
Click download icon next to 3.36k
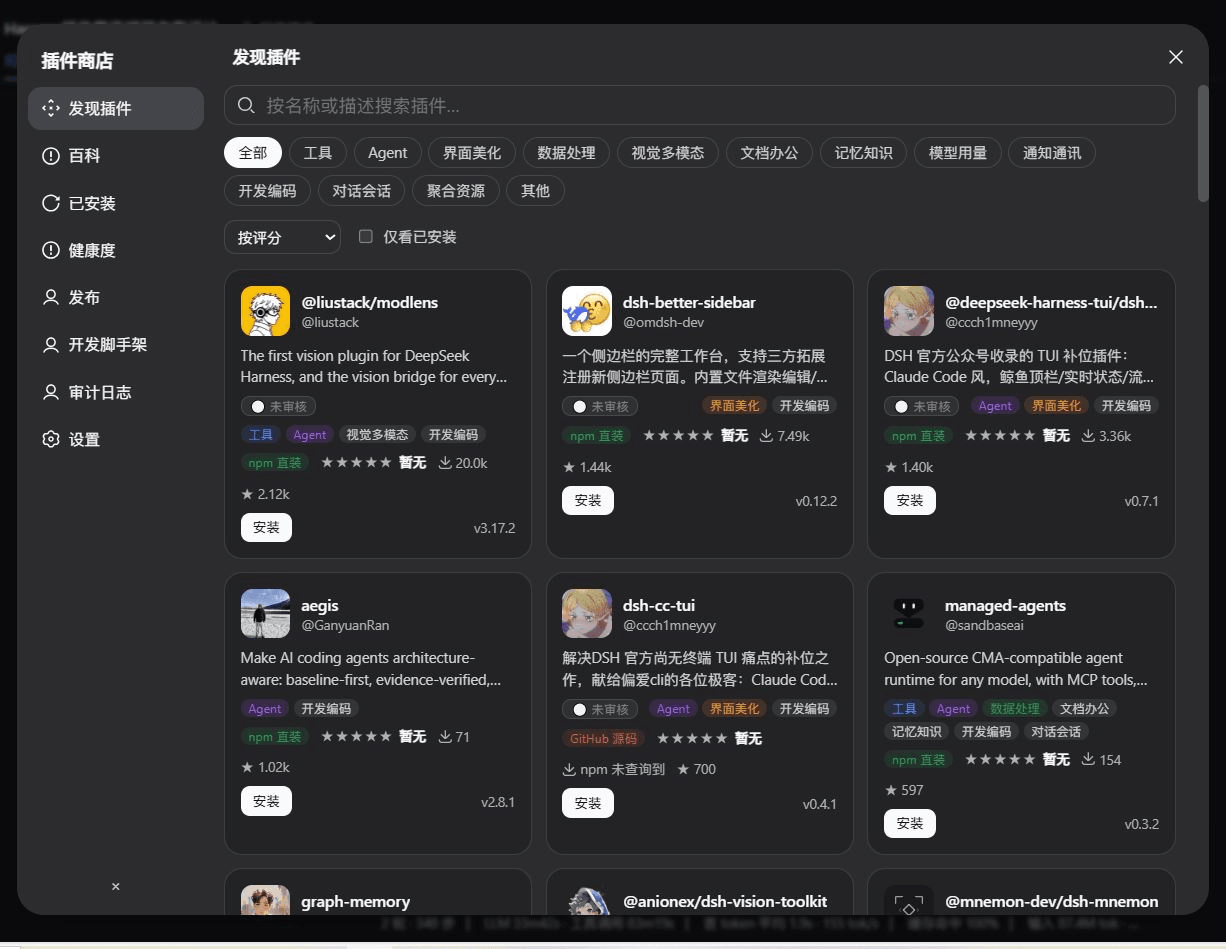coord(1088,436)
